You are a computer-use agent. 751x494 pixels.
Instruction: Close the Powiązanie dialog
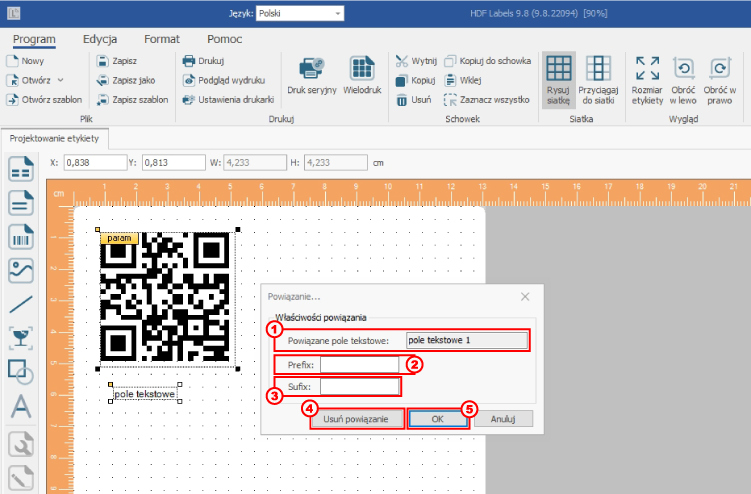(525, 297)
